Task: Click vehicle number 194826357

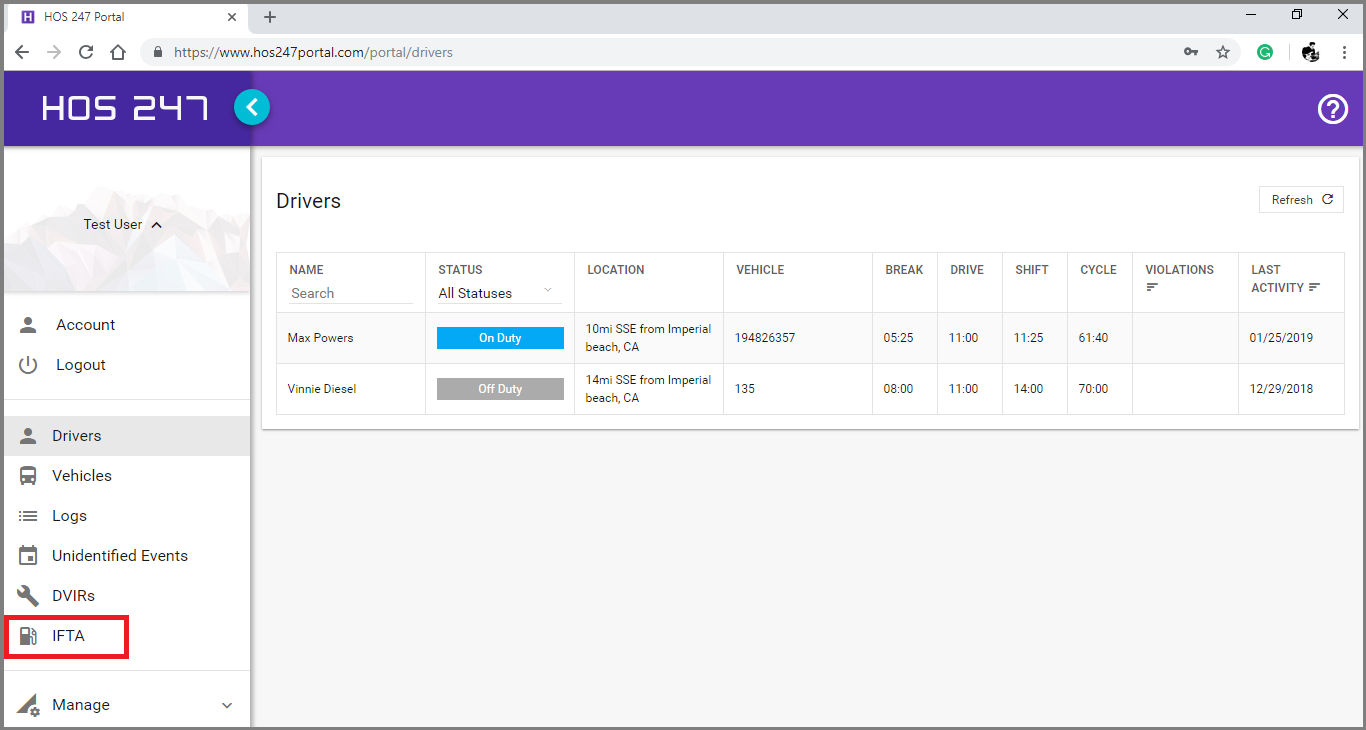Action: tap(765, 338)
